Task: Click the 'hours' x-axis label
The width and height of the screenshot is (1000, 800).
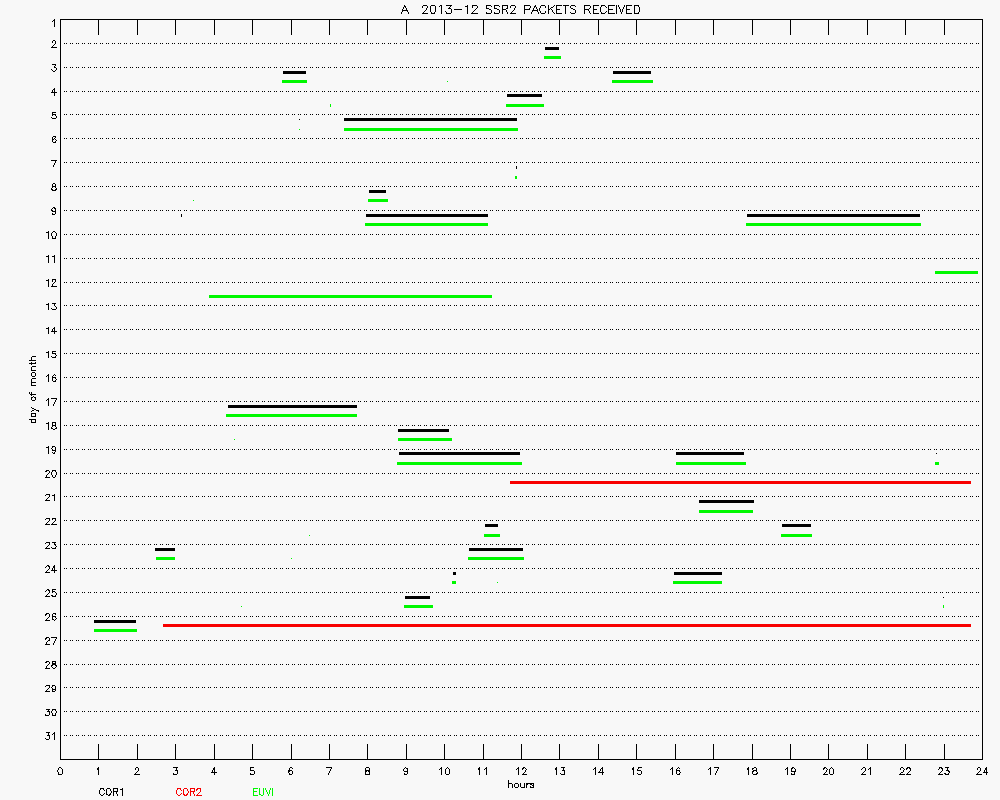Action: (x=520, y=784)
